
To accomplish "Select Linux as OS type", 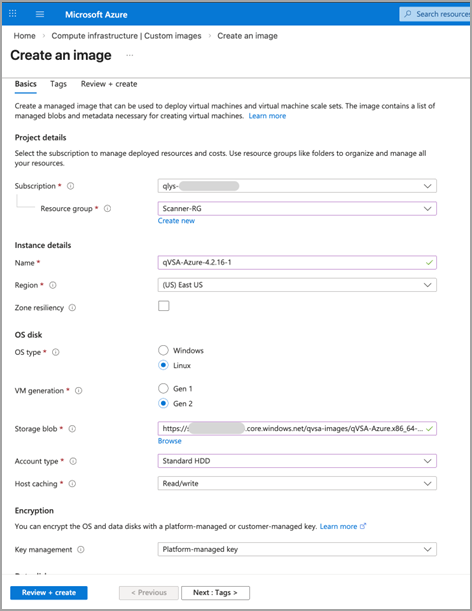I will [163, 365].
